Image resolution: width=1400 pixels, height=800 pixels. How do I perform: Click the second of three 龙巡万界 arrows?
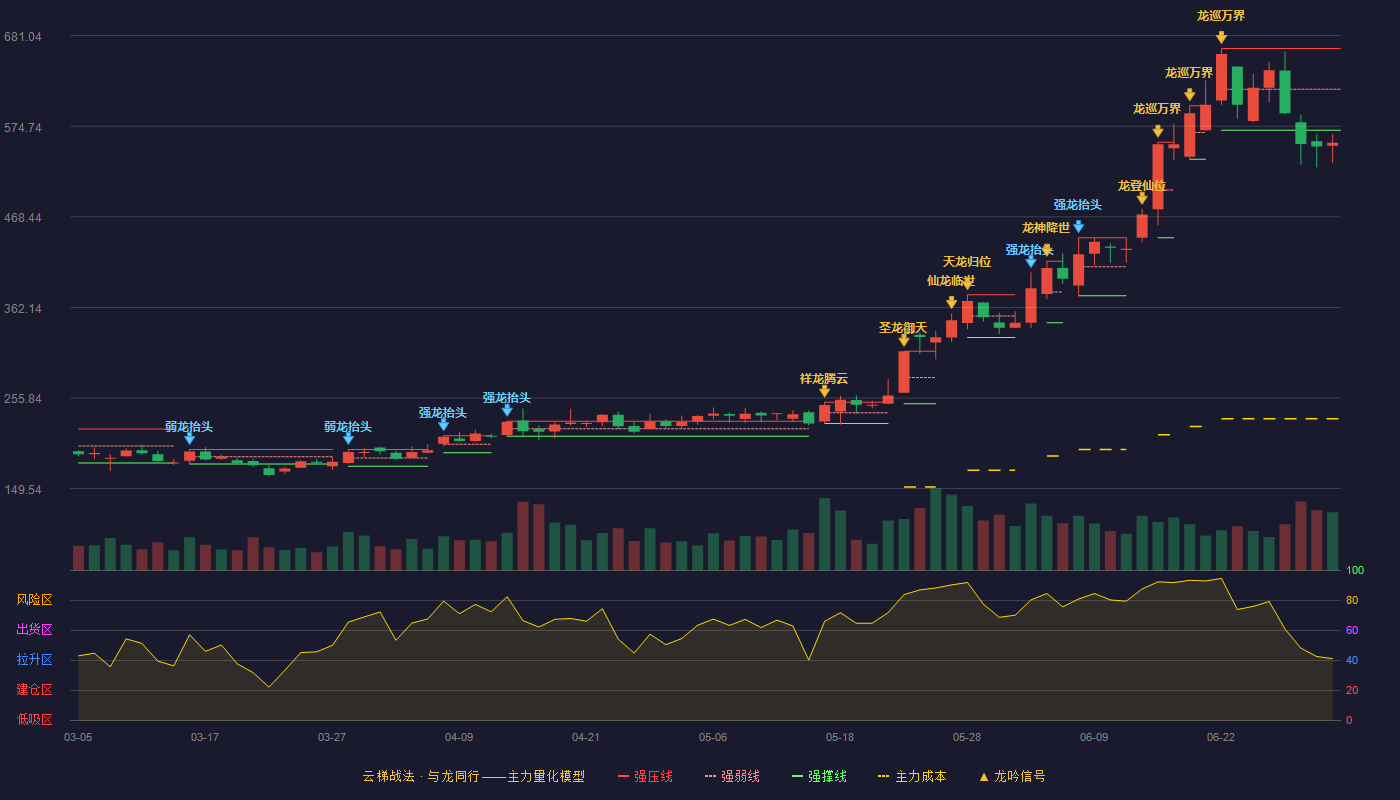point(1189,94)
